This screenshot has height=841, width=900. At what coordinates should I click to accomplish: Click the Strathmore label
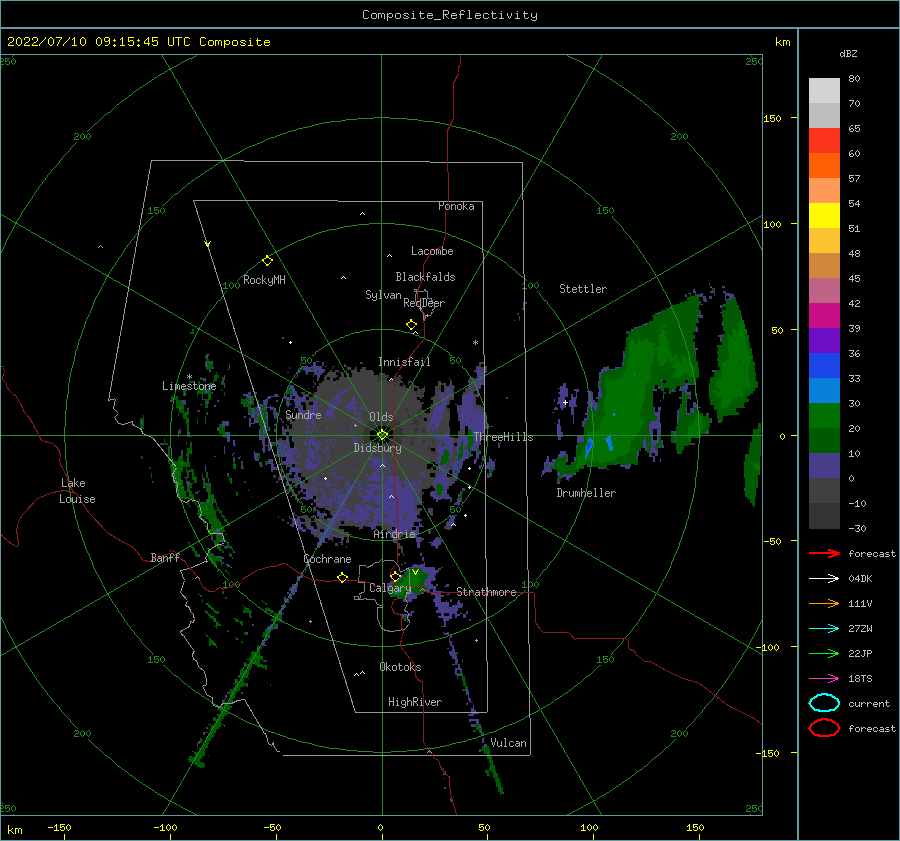point(486,592)
